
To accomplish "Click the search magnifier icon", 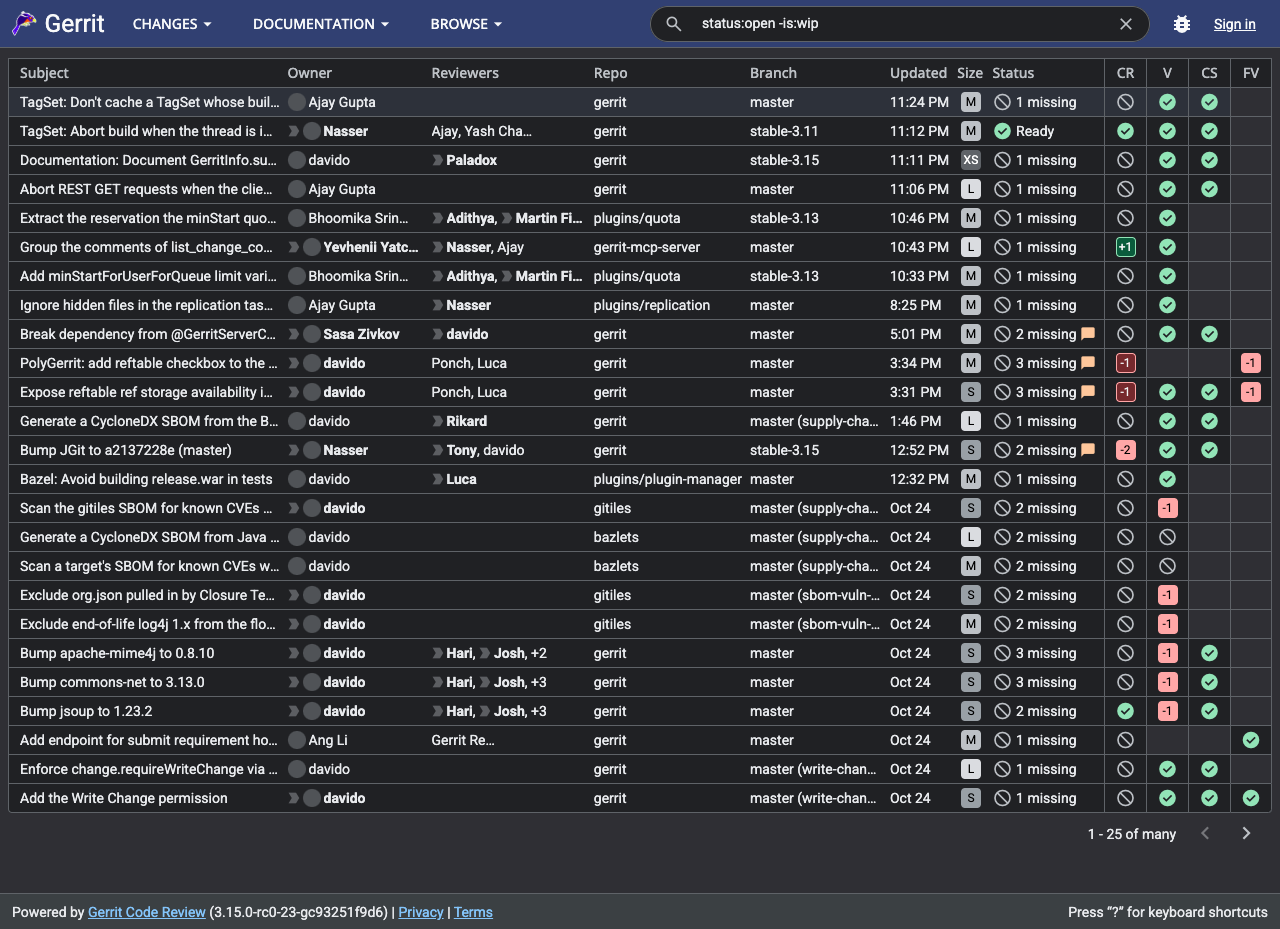I will [674, 24].
